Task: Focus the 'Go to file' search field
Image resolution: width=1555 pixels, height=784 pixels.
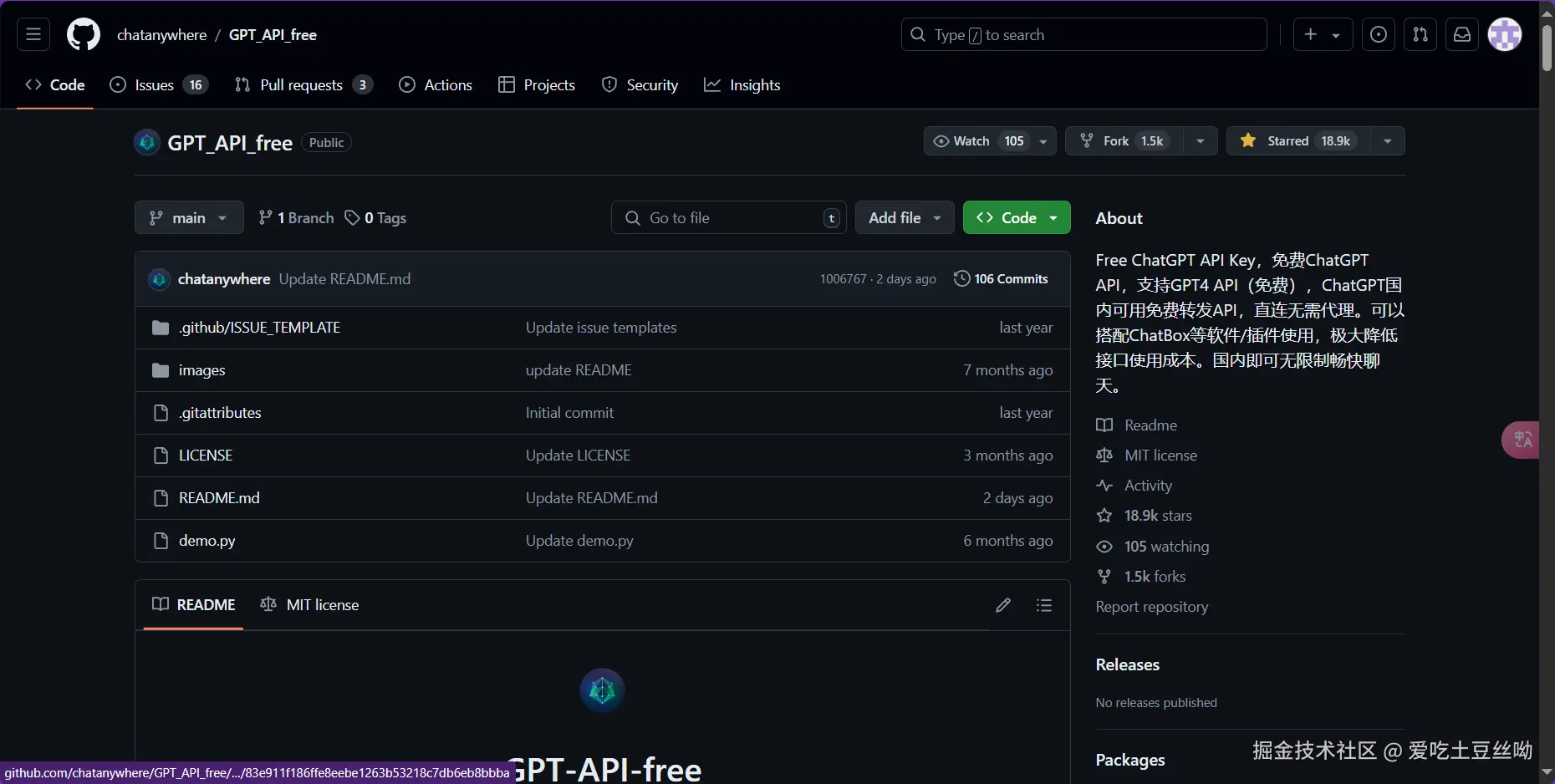Action: point(729,218)
